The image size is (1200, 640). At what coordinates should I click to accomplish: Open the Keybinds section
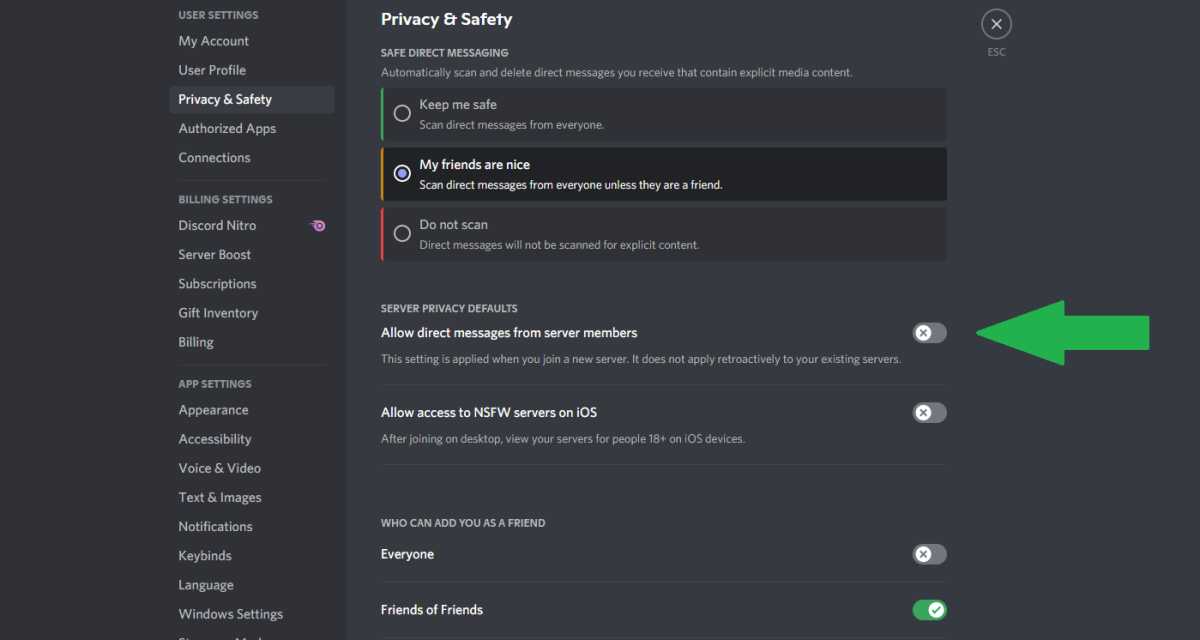(x=205, y=555)
